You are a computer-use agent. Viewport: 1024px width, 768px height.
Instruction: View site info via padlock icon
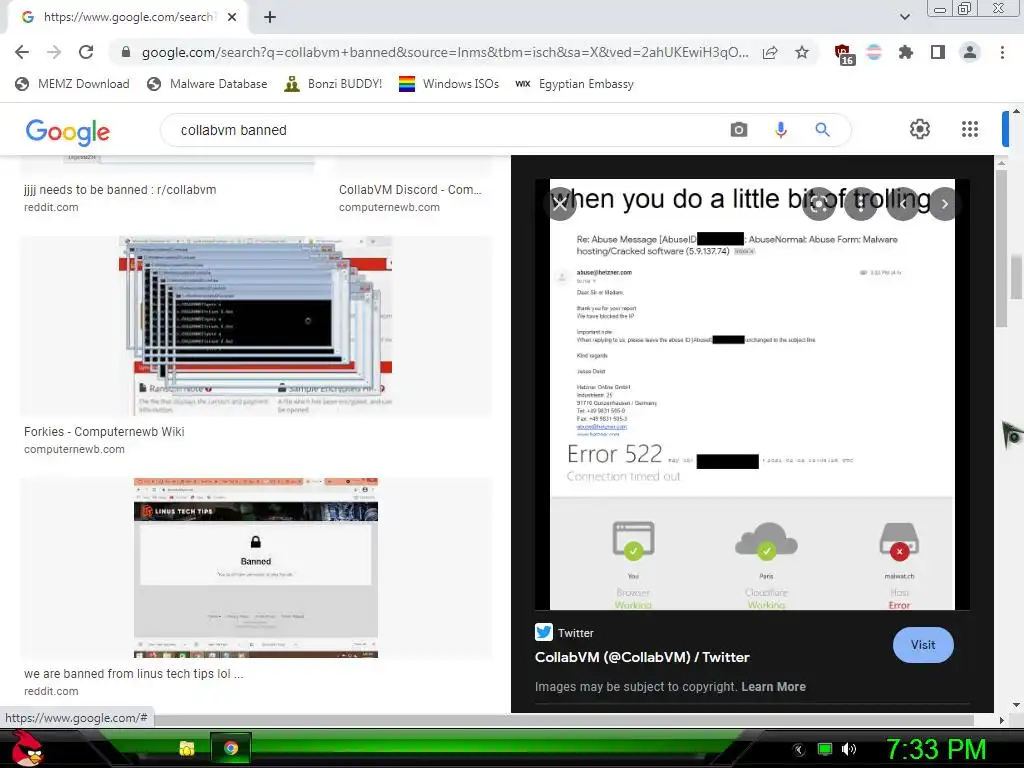pos(126,52)
